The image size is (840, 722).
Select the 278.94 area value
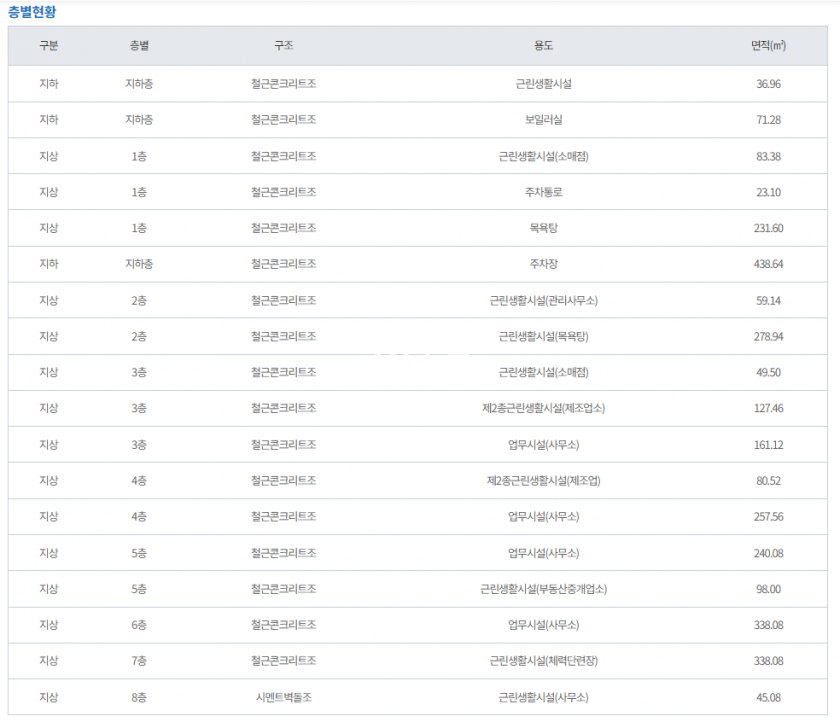[x=768, y=336]
